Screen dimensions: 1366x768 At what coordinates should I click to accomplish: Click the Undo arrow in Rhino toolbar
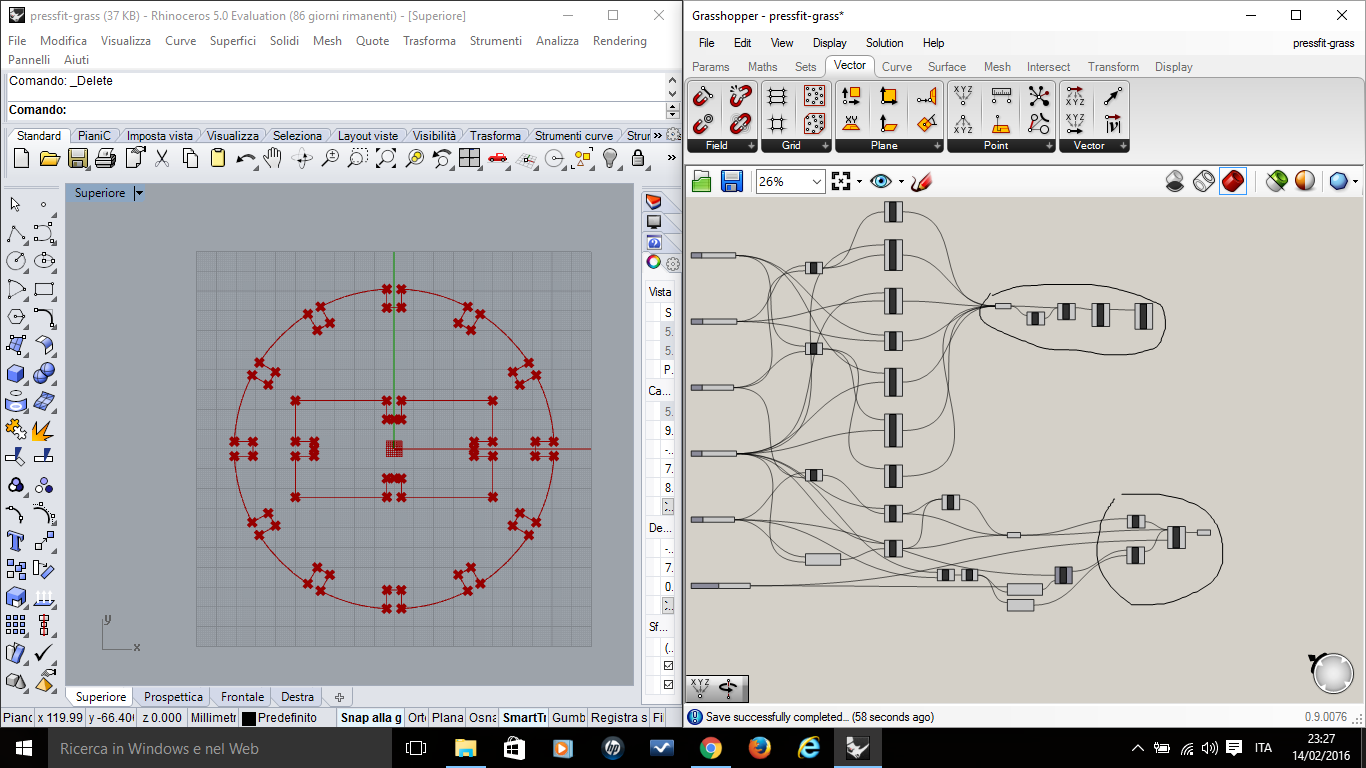246,158
